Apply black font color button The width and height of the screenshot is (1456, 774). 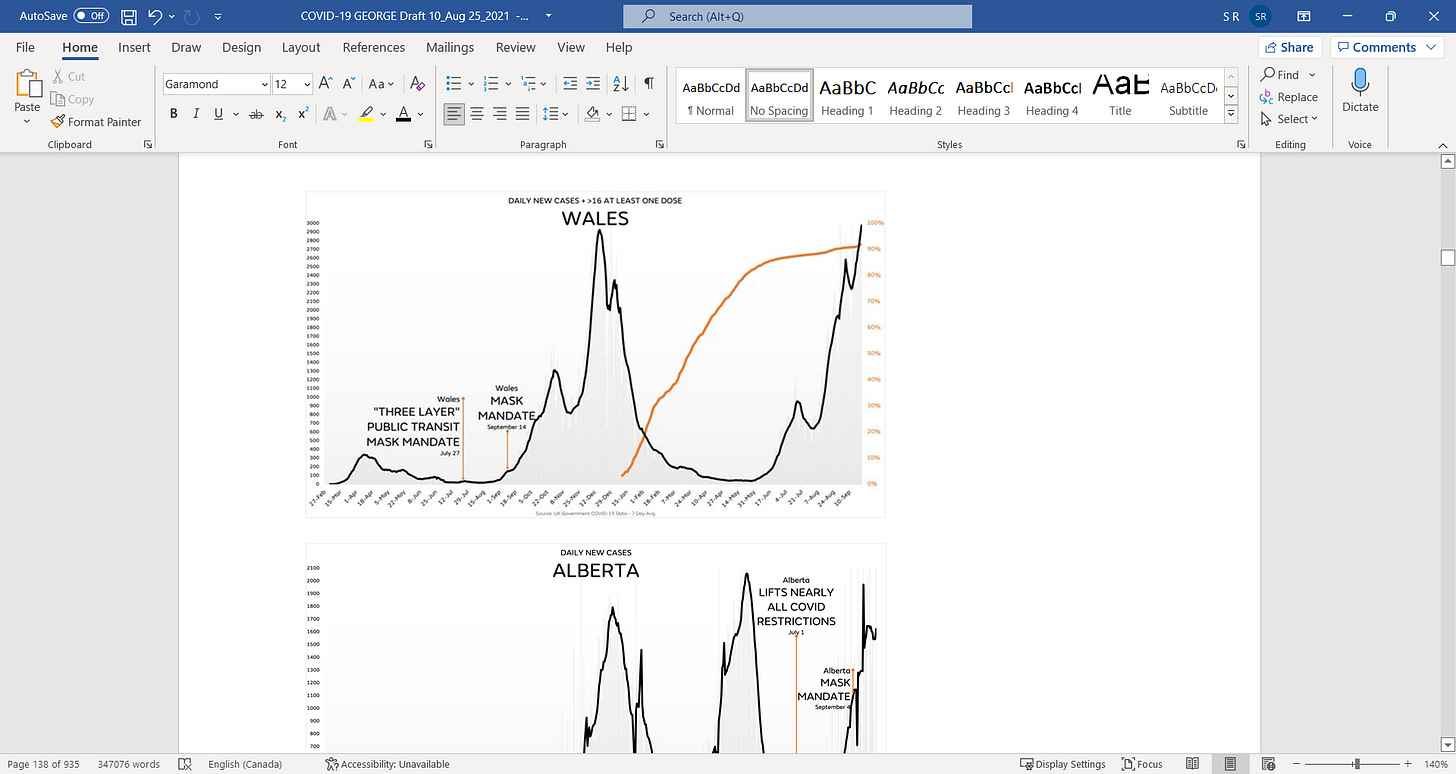tap(403, 114)
